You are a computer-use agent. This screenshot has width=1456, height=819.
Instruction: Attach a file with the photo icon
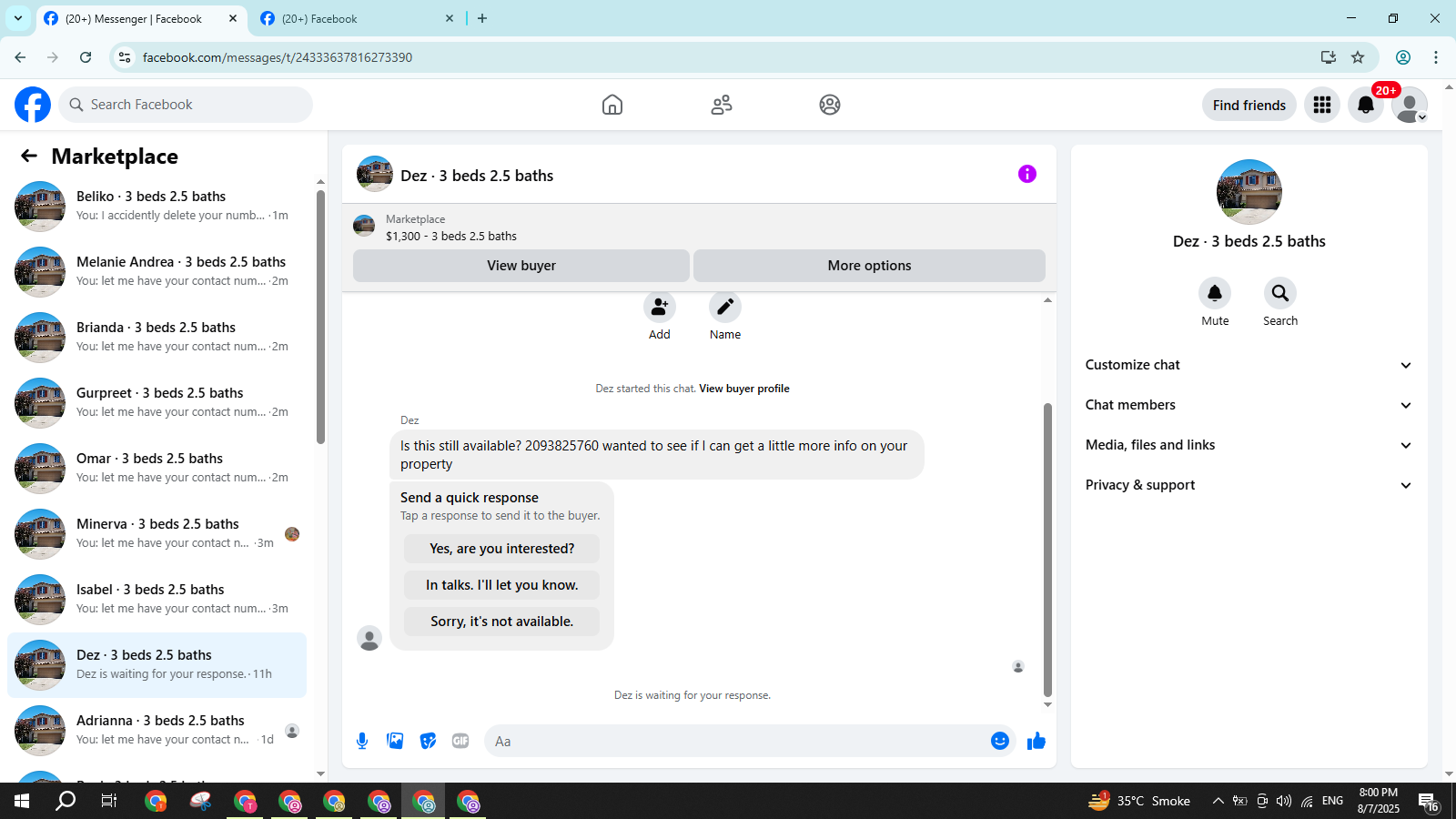coord(395,741)
